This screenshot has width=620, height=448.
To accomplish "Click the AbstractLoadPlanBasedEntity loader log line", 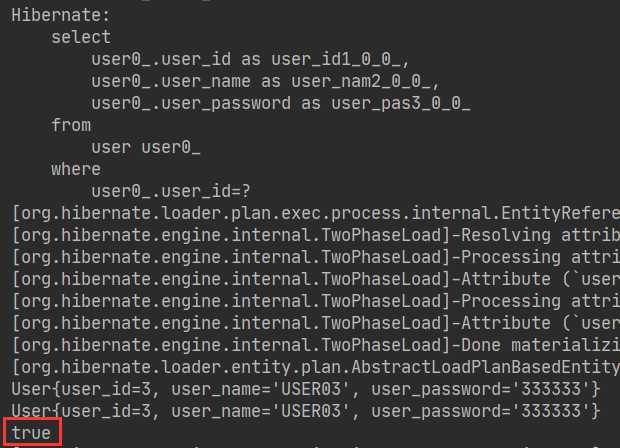I will [316, 368].
